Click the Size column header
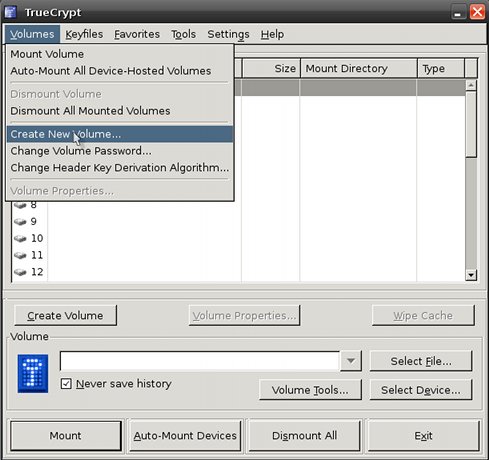The width and height of the screenshot is (489, 460). 271,68
